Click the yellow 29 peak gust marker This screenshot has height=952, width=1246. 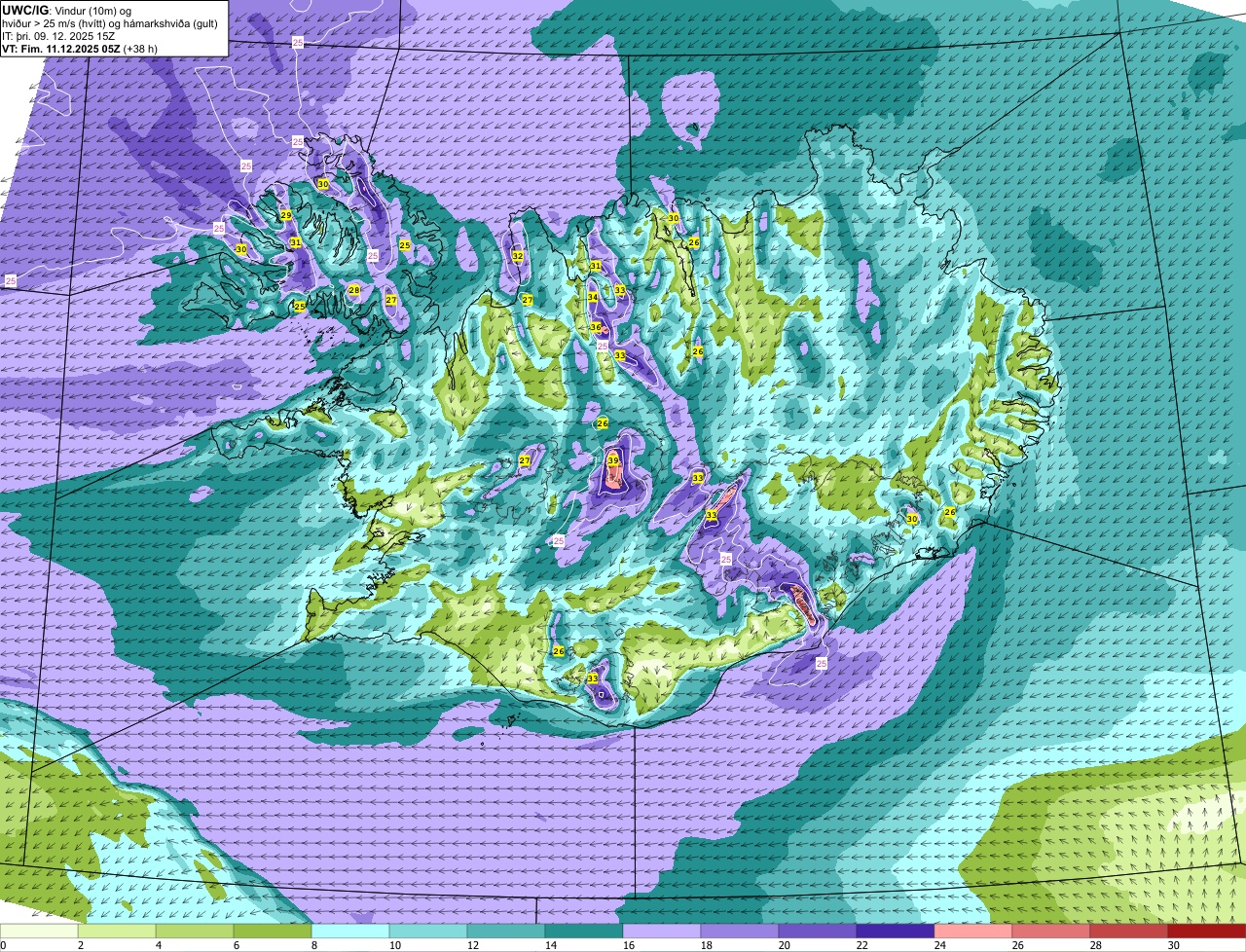[286, 215]
